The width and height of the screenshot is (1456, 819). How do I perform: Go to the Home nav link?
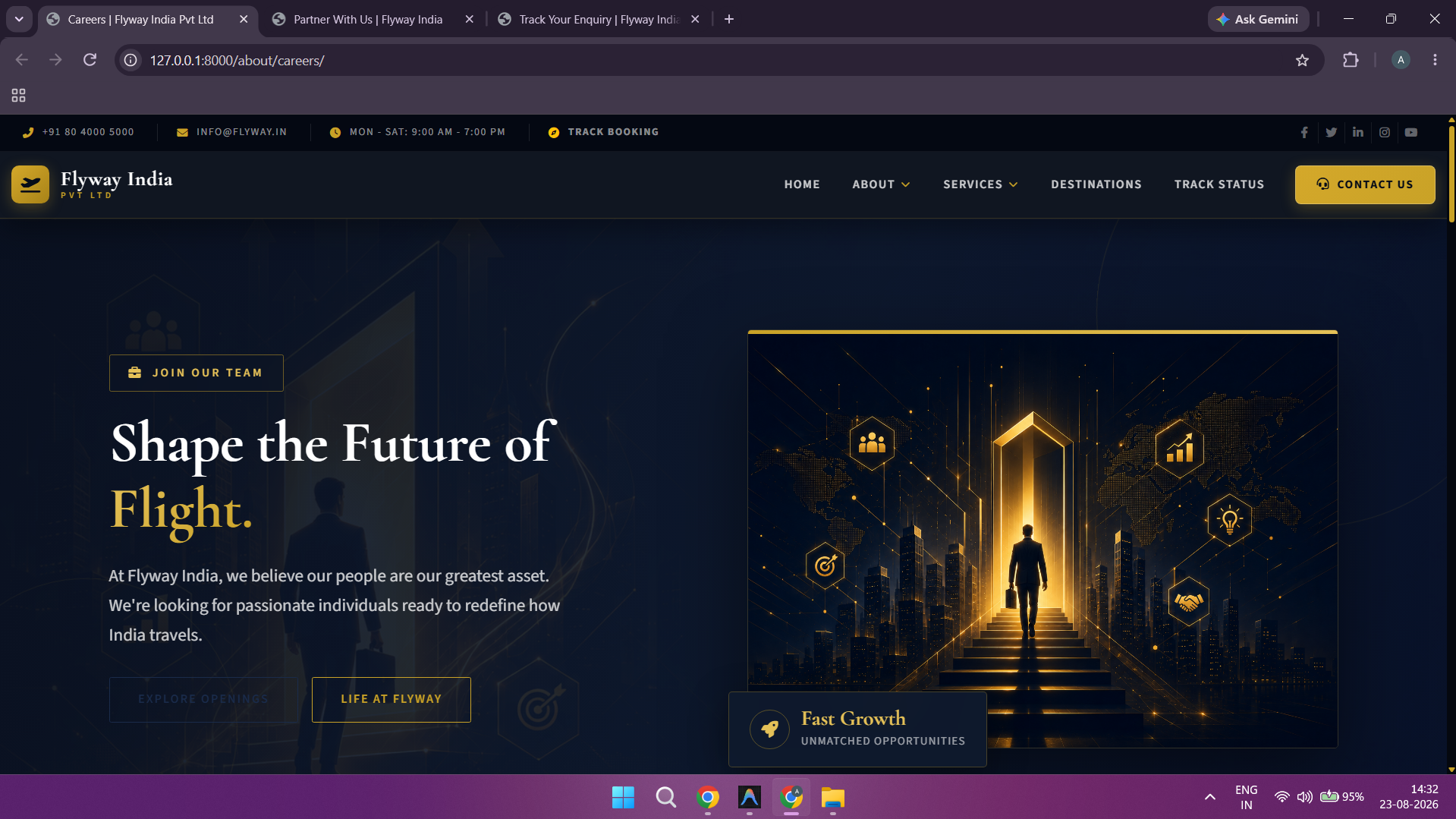coord(802,184)
